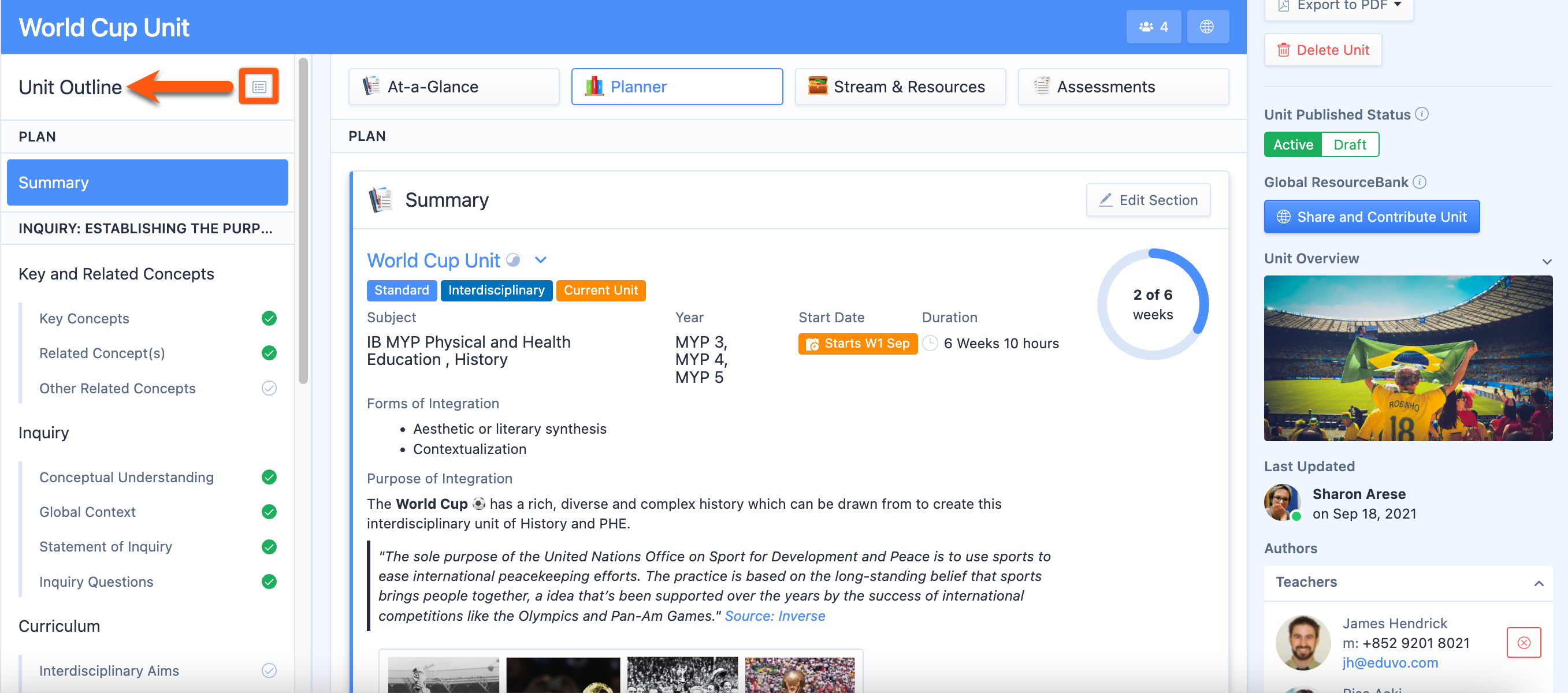Screen dimensions: 1568x693
Task: Click the 2 of 6 weeks progress ring
Action: (x=1152, y=304)
